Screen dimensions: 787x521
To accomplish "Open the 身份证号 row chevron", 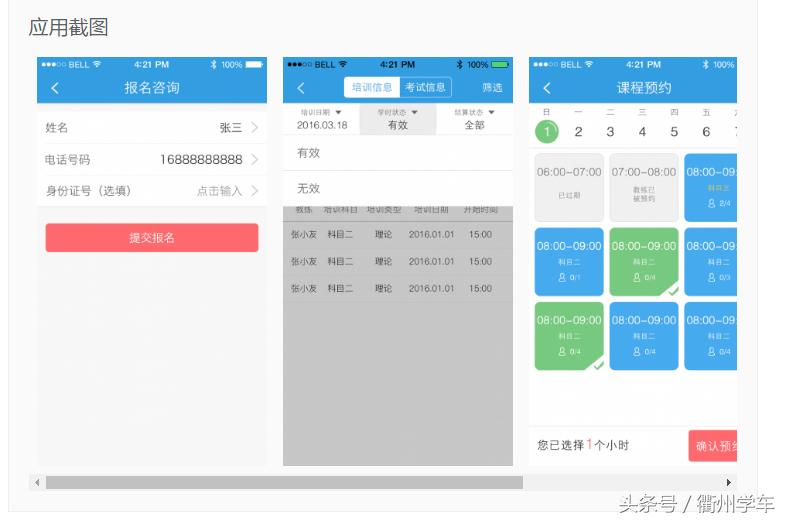I will click(254, 191).
